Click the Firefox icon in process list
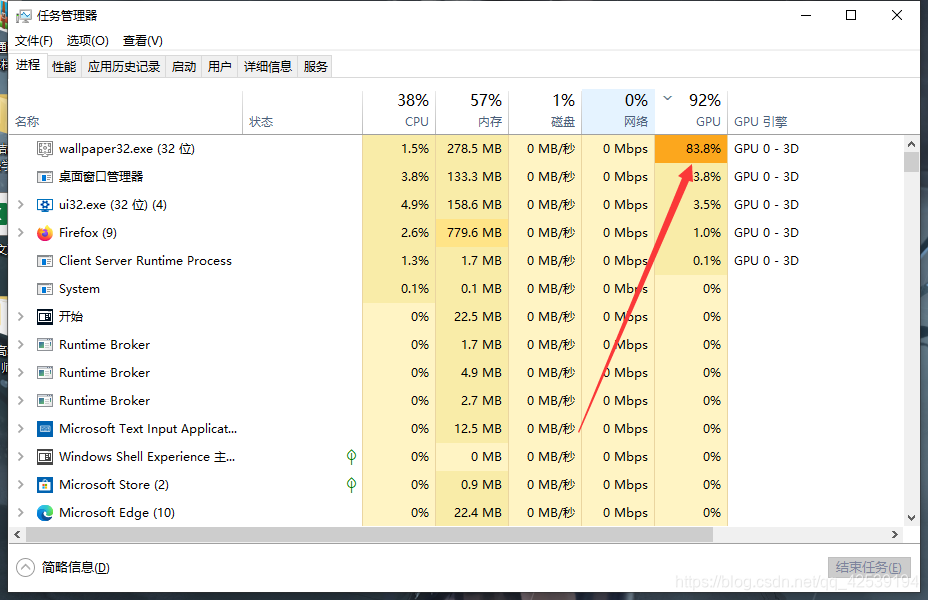The height and width of the screenshot is (600, 928). click(x=44, y=233)
